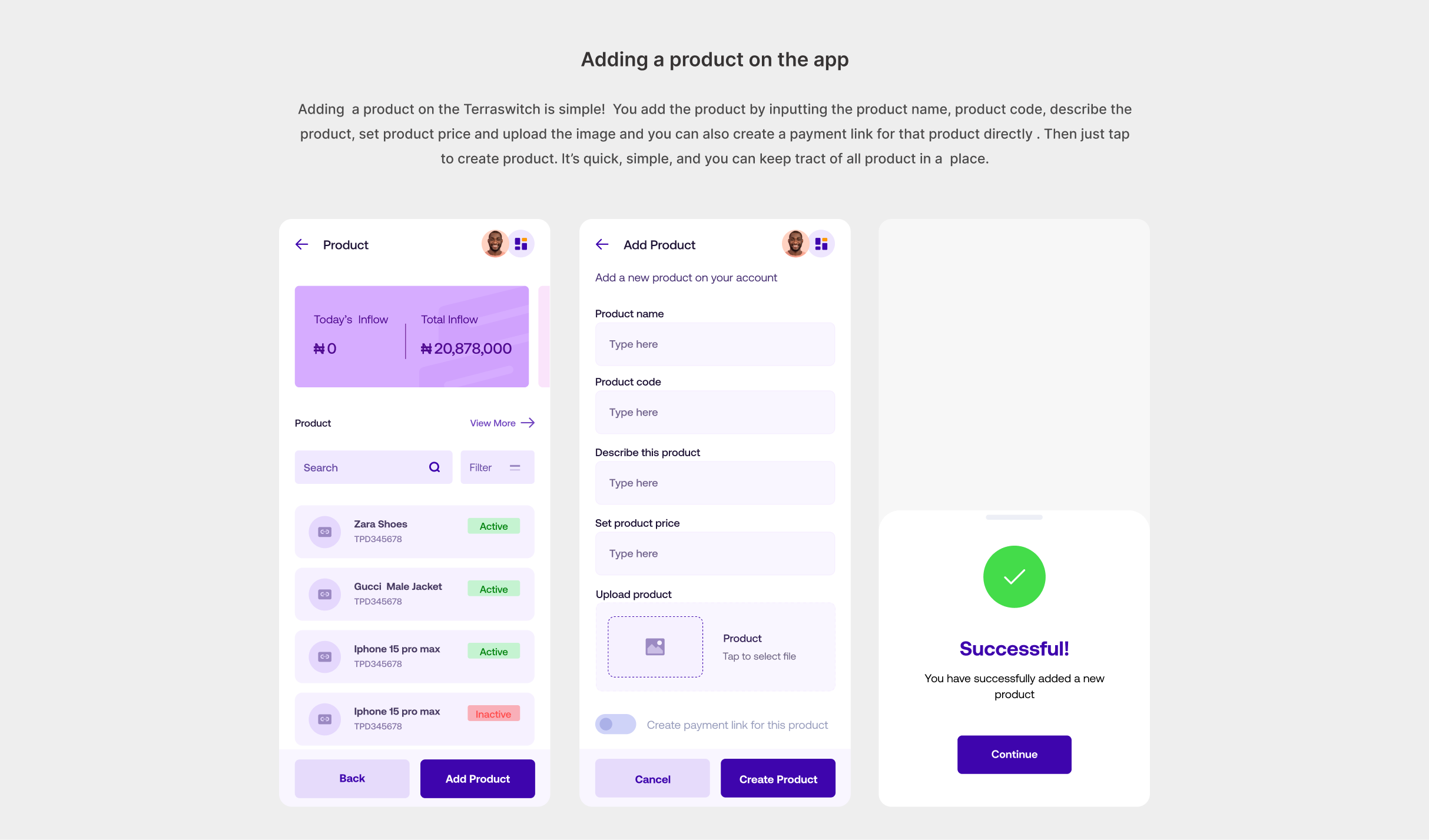The width and height of the screenshot is (1429, 840).
Task: Click profile avatar on Add Product screen
Action: coord(795,244)
